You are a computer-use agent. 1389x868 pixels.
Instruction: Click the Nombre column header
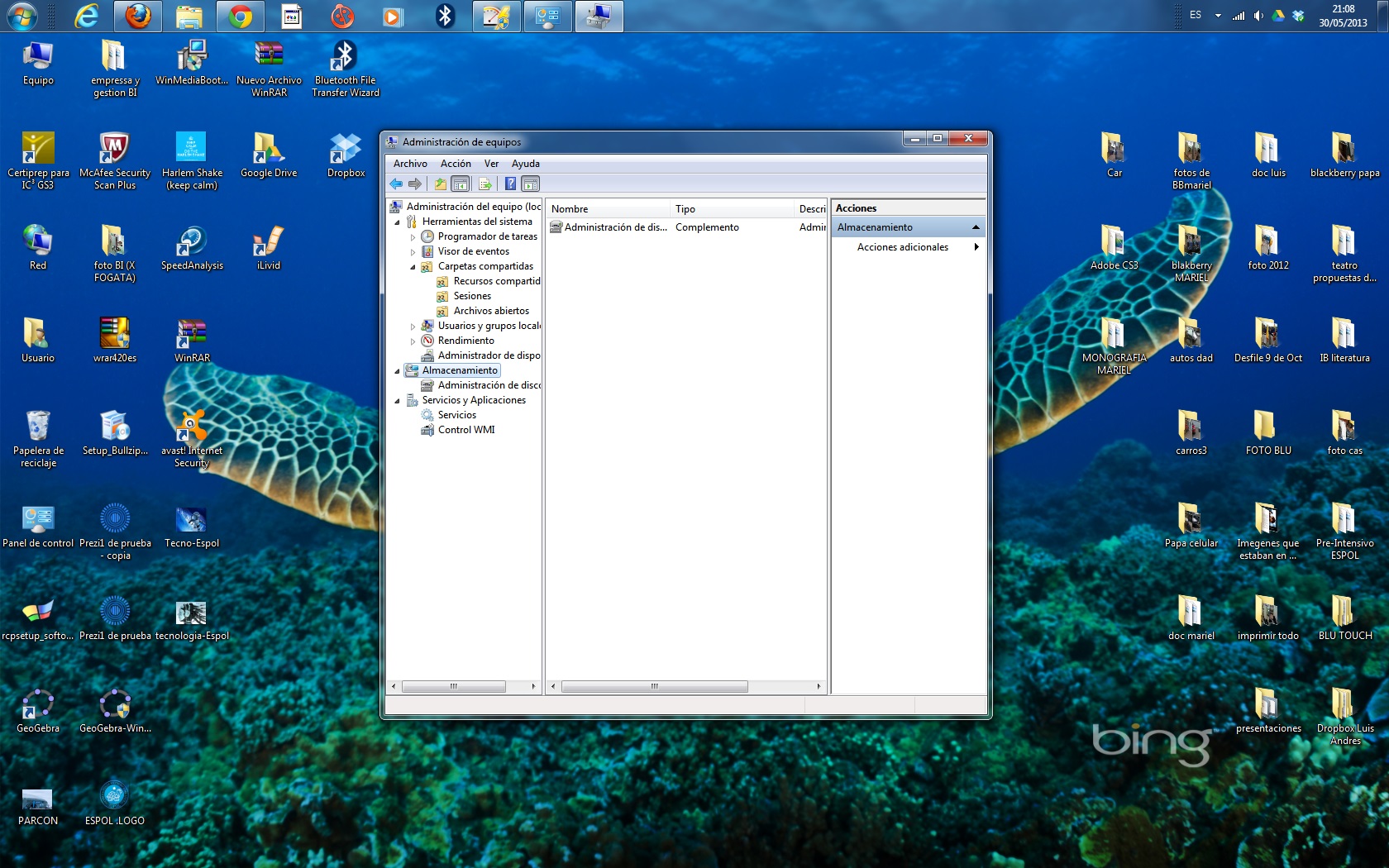point(608,209)
